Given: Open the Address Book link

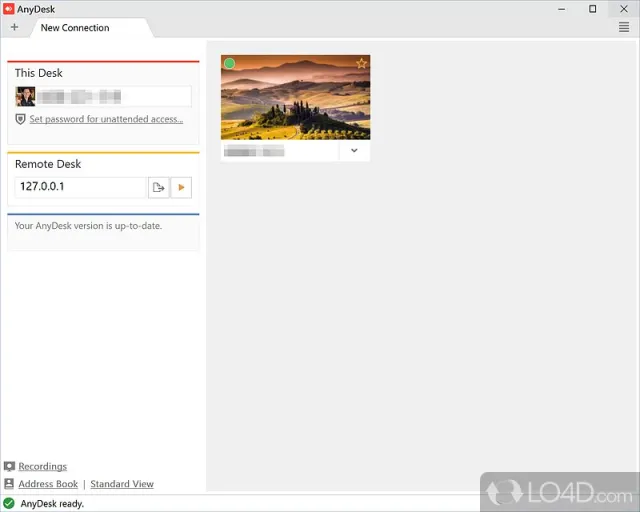Looking at the screenshot, I should (x=48, y=484).
